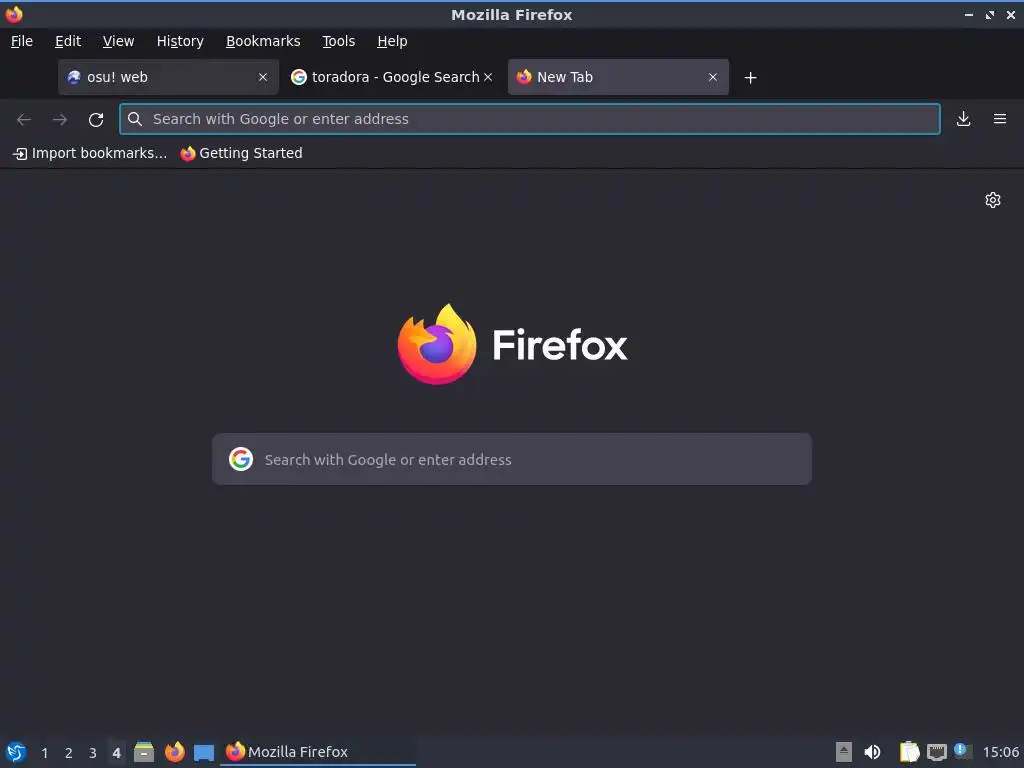Click Import bookmarks... in bookmarks toolbar
The height and width of the screenshot is (768, 1024).
(90, 153)
